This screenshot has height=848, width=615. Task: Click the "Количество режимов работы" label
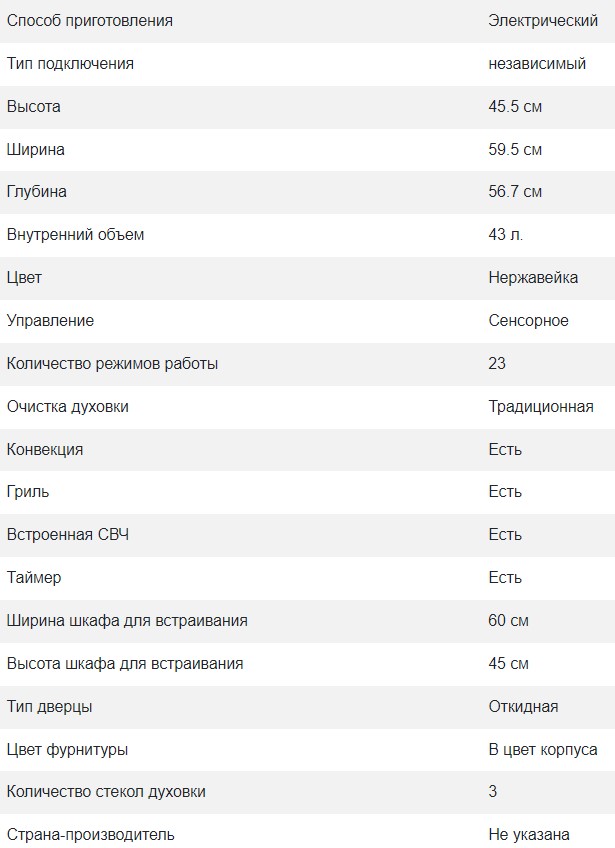coord(112,364)
